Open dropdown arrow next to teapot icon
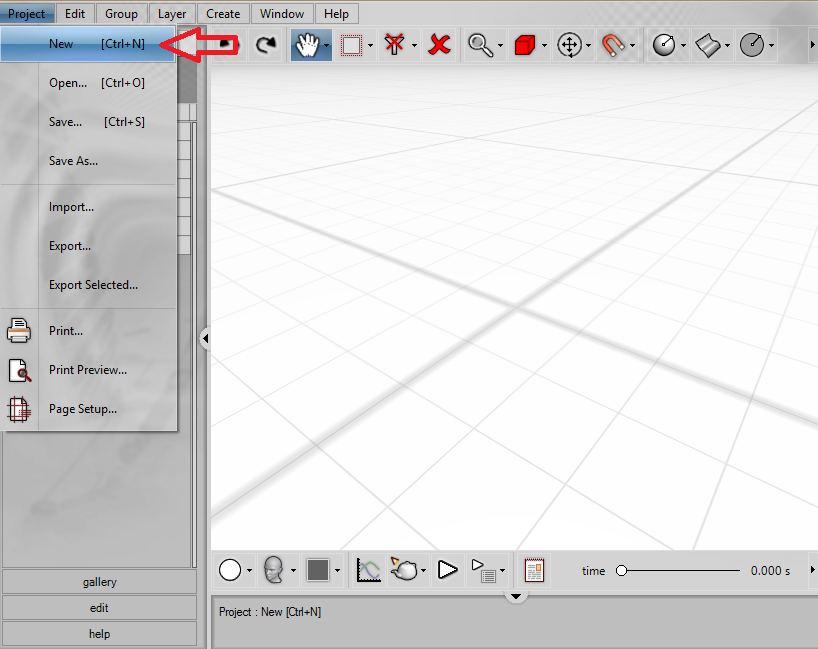 (x=423, y=570)
